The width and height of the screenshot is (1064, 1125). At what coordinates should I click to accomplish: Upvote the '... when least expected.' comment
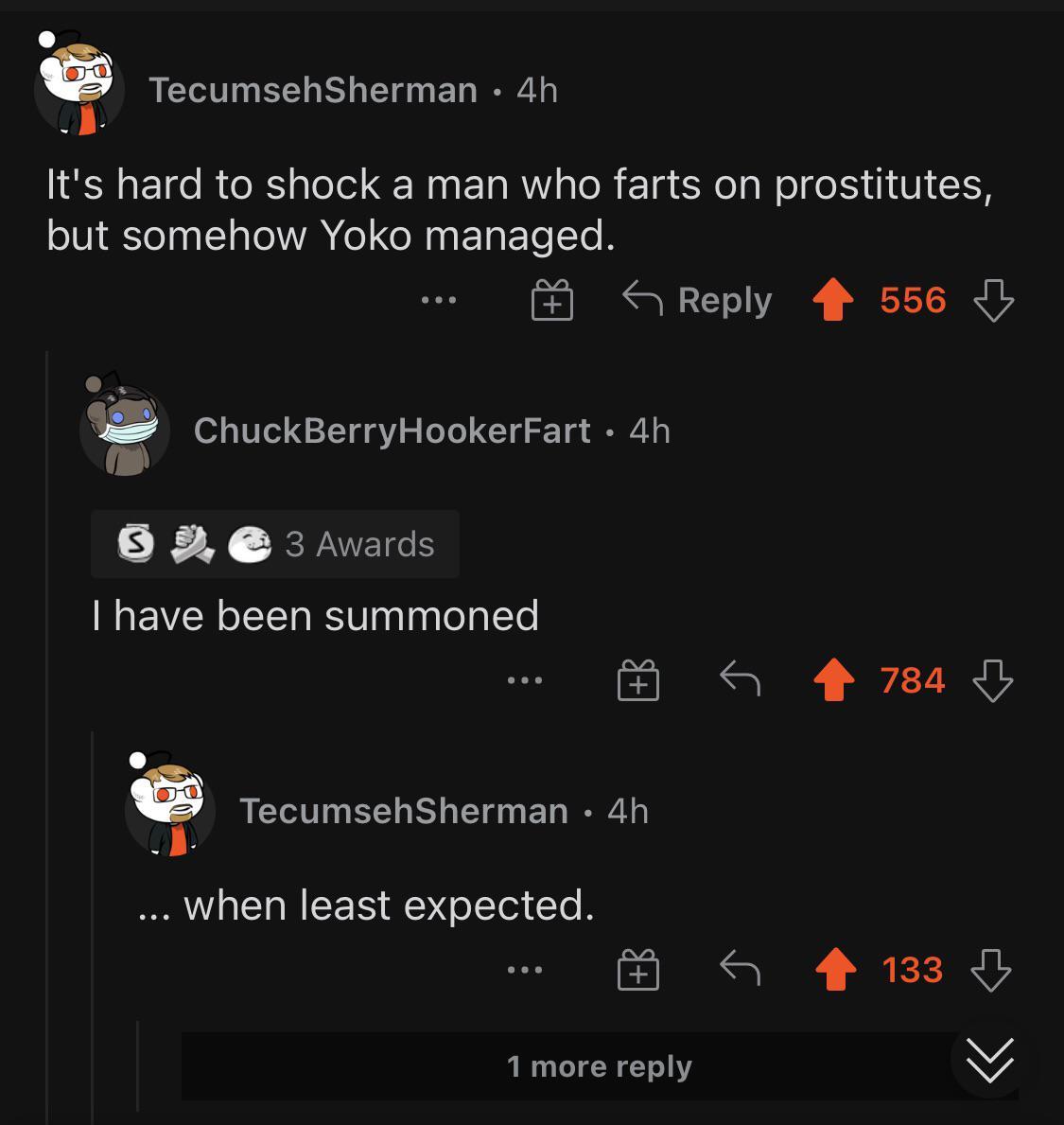pos(834,970)
